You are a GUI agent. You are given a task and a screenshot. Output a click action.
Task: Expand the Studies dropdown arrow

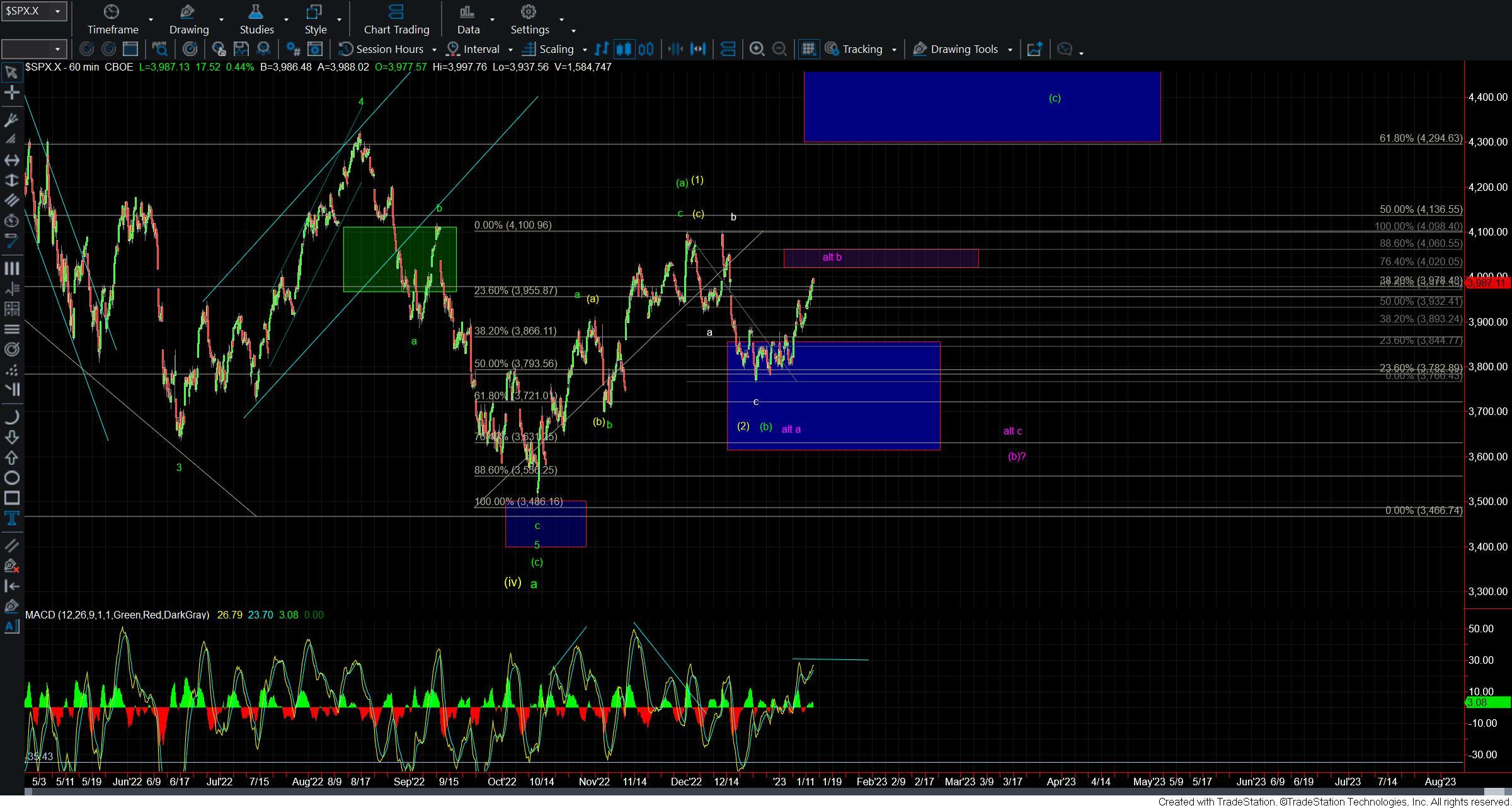(x=286, y=20)
